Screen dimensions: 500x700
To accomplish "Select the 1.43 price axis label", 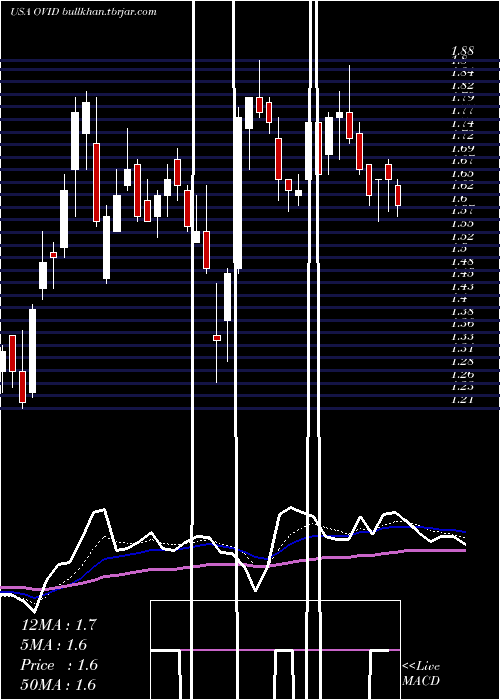I will point(462,286).
